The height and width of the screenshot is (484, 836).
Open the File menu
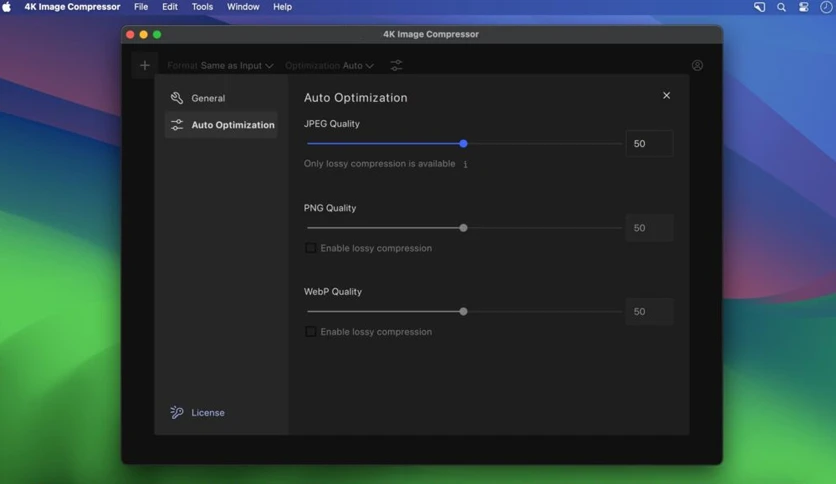click(141, 7)
